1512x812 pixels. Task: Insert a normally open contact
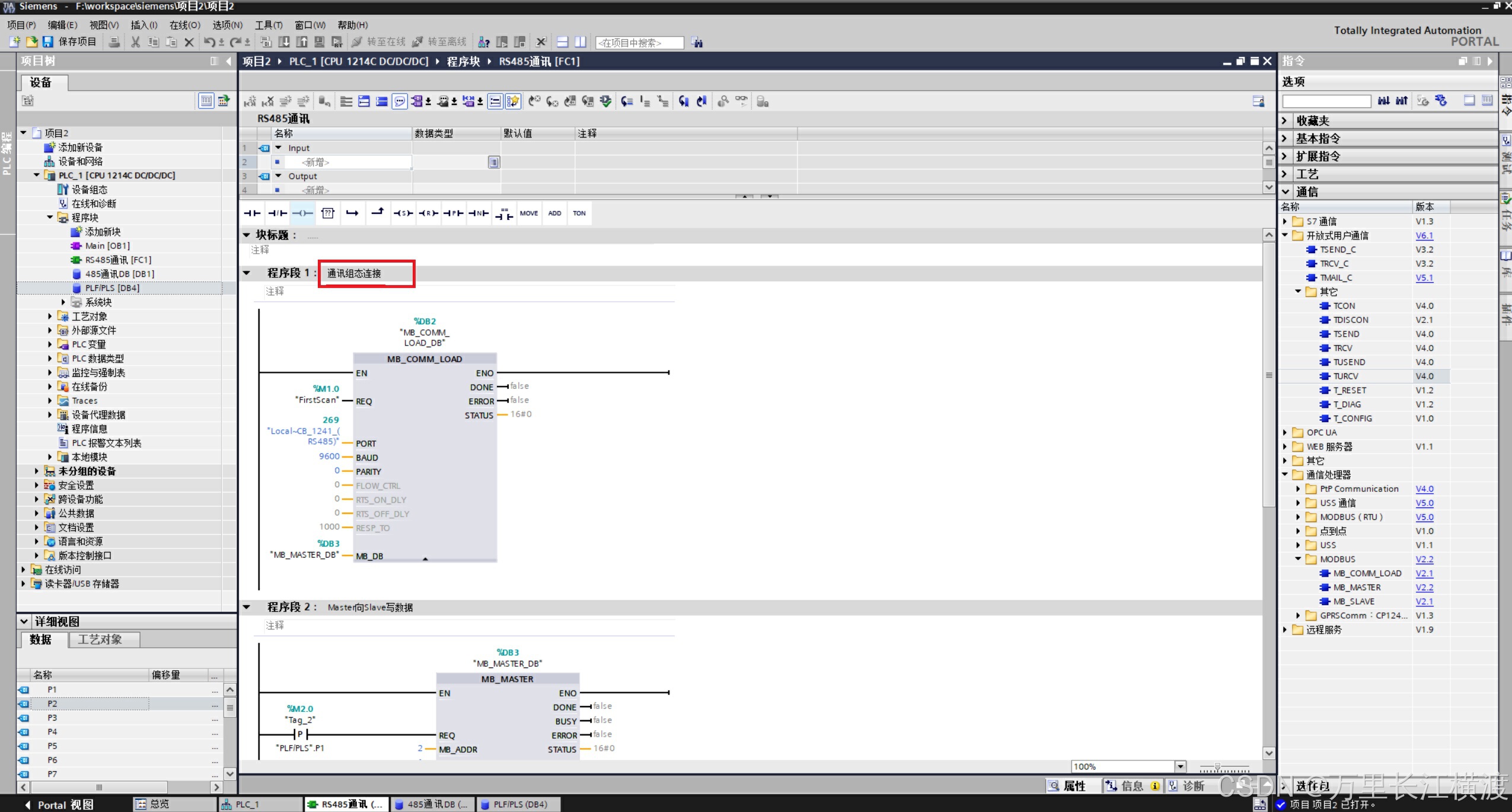[252, 213]
